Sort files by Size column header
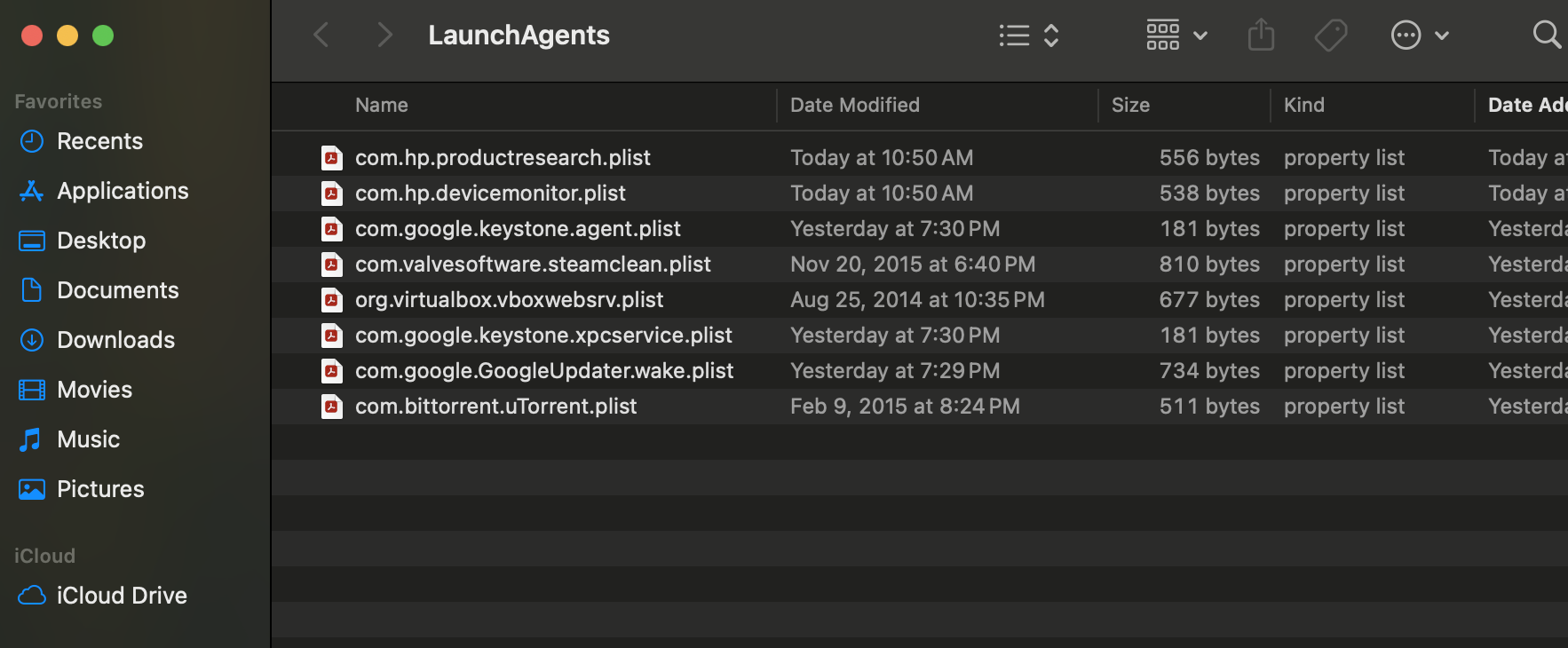The image size is (1568, 648). tap(1130, 106)
